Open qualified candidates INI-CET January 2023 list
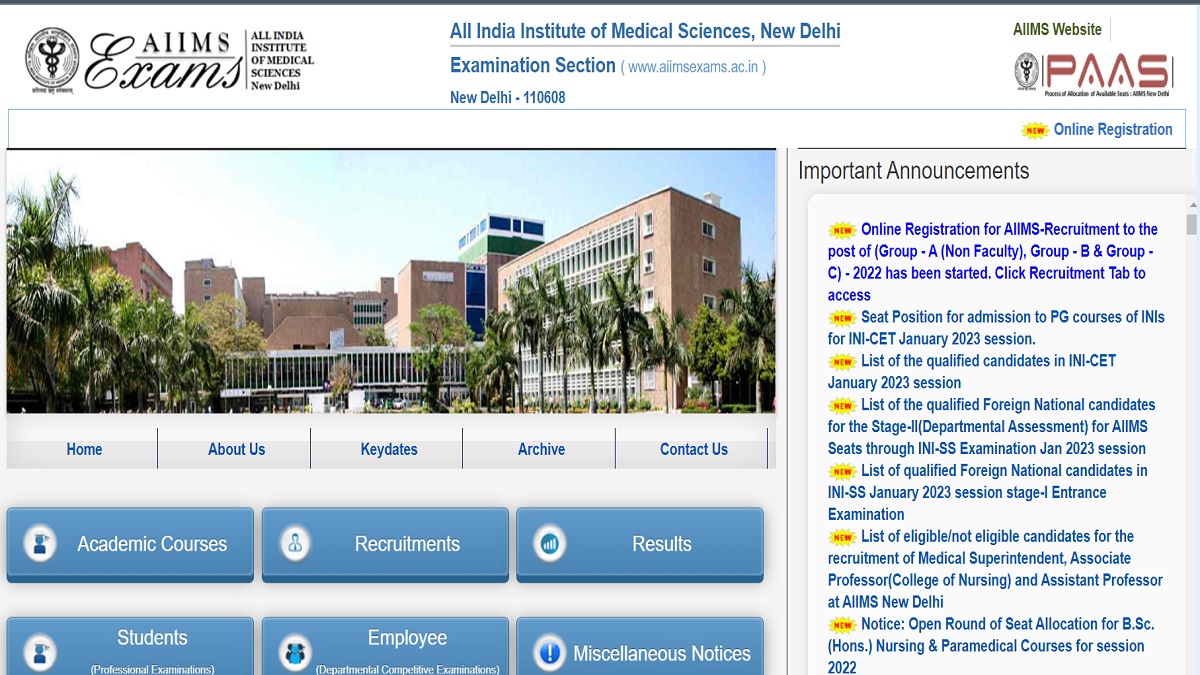The image size is (1200, 675). tap(972, 372)
